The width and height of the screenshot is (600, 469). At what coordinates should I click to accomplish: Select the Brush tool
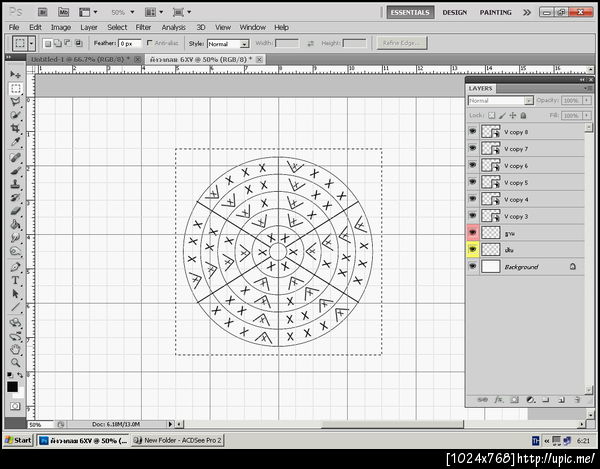click(15, 171)
